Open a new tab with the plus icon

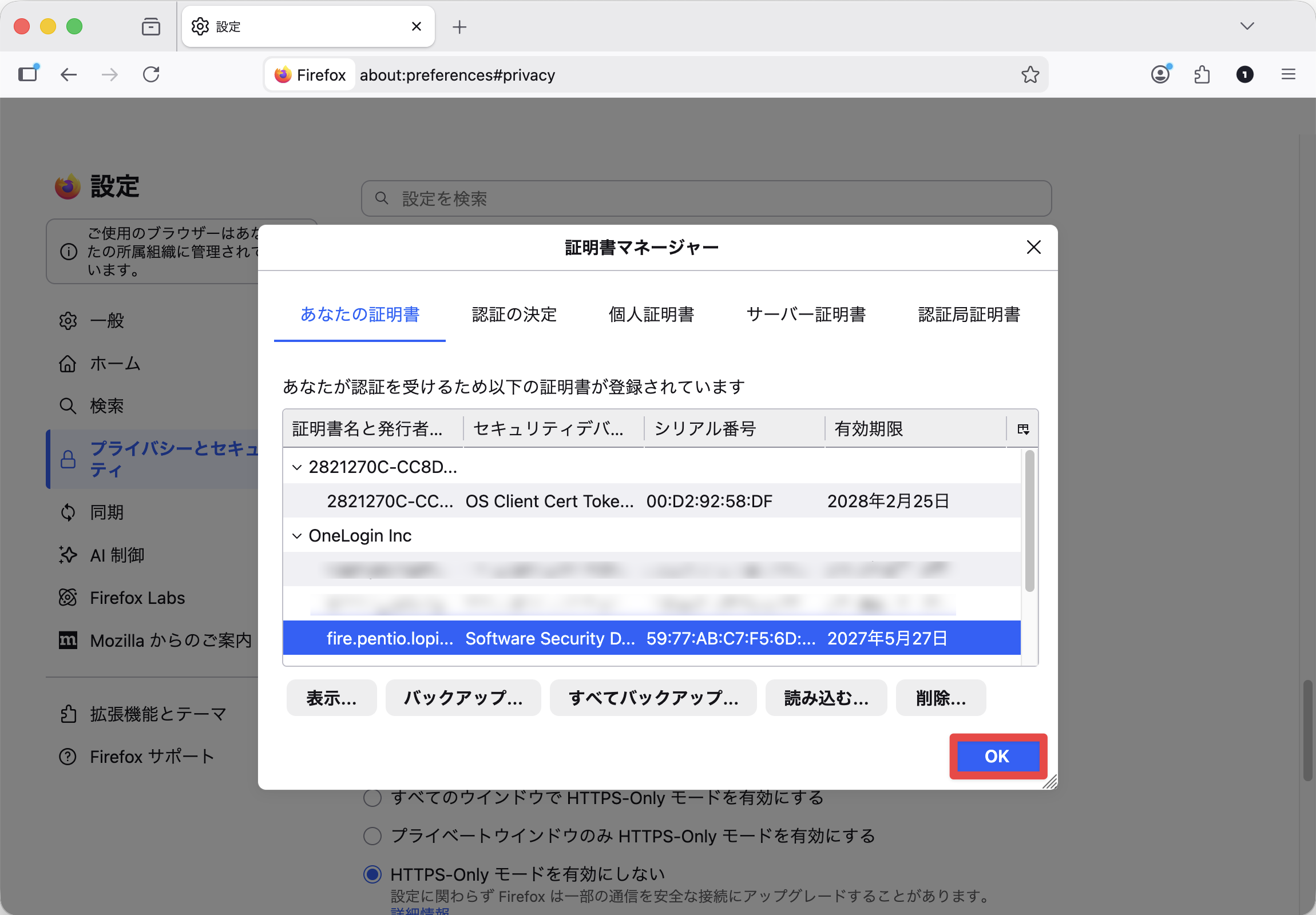[x=459, y=26]
